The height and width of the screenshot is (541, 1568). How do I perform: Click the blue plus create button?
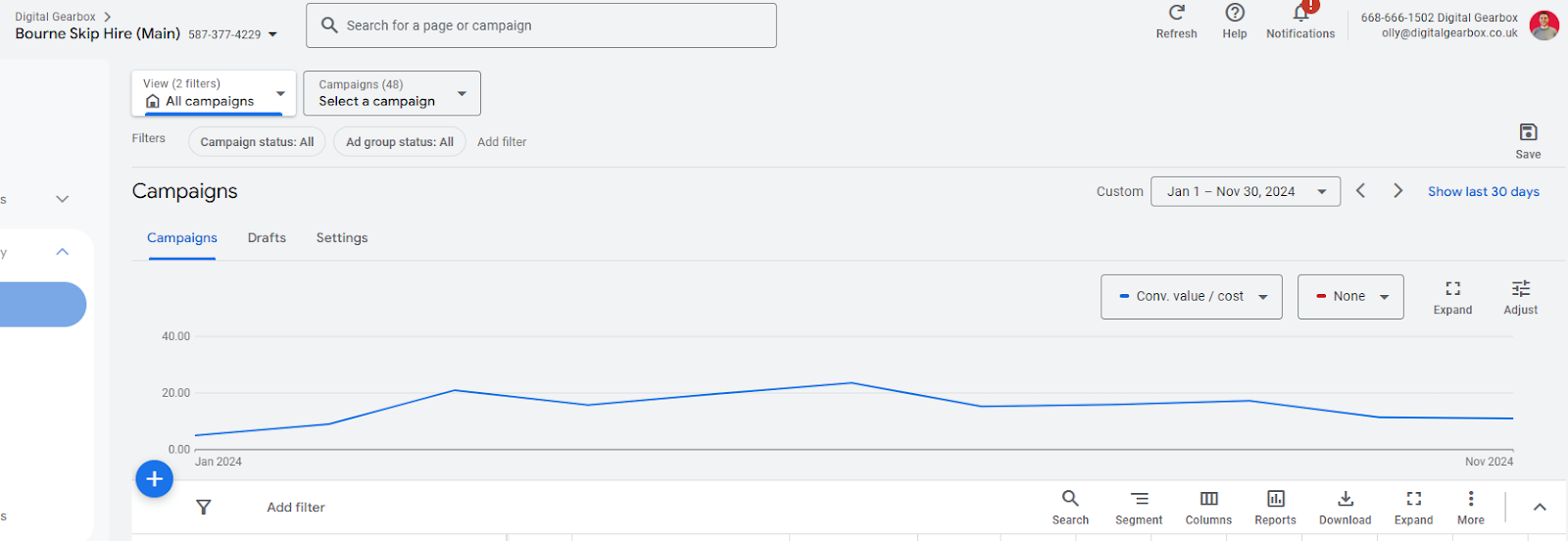coord(154,479)
